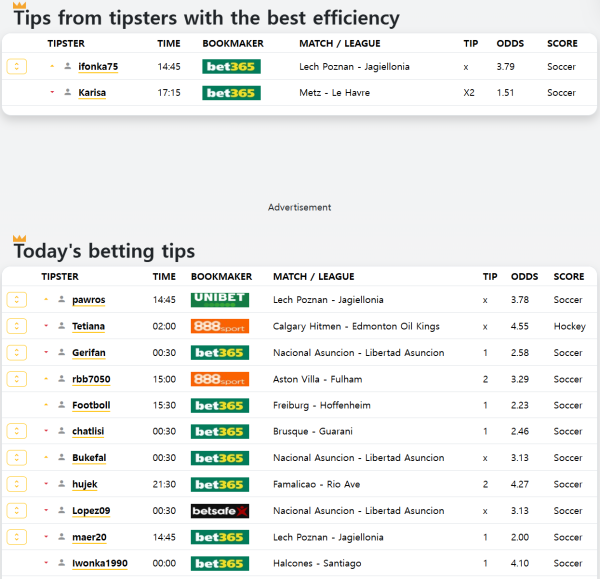Image resolution: width=600 pixels, height=579 pixels.
Task: Expand the hujek tip row
Action: (16, 484)
